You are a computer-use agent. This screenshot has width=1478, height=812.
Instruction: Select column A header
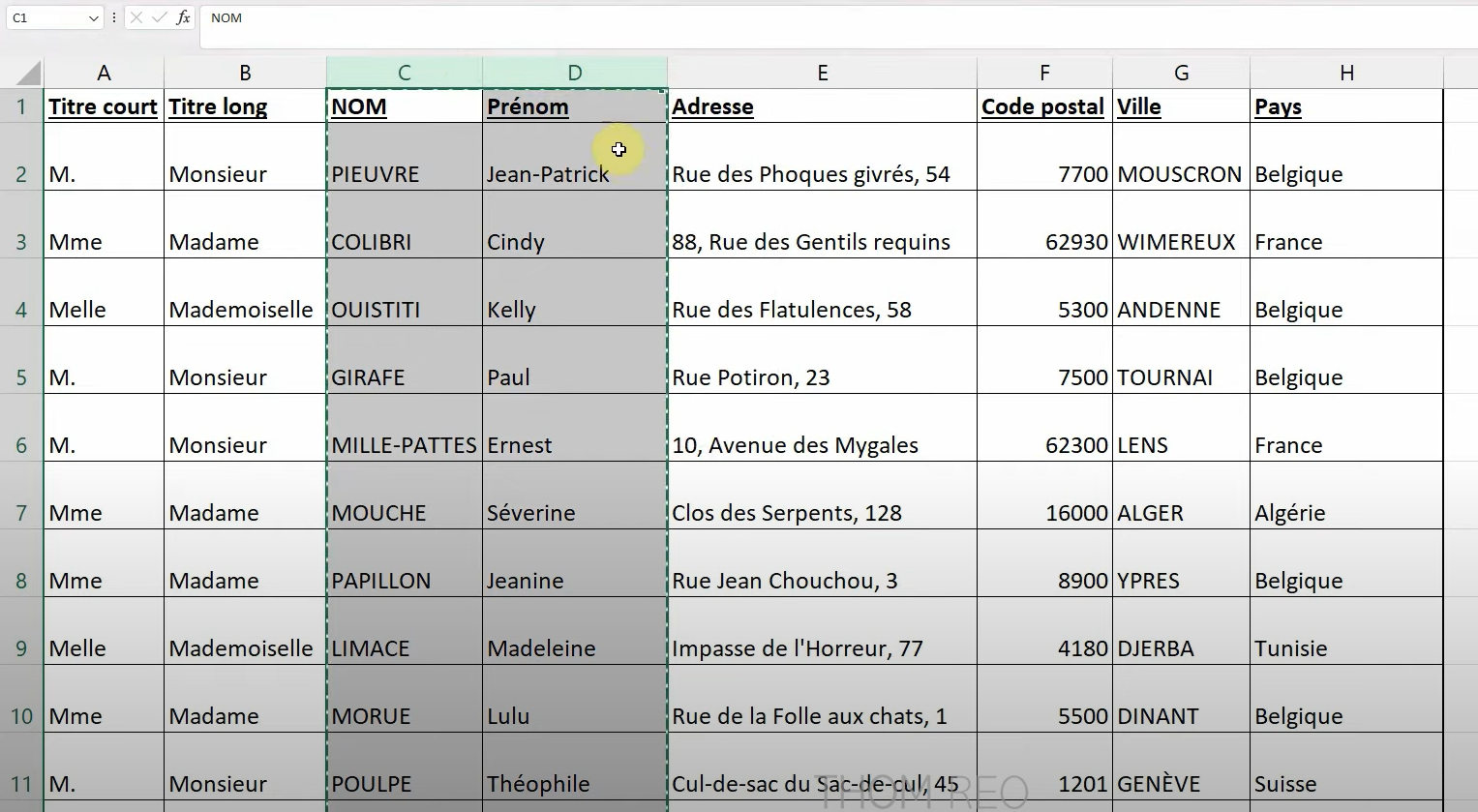click(x=104, y=73)
